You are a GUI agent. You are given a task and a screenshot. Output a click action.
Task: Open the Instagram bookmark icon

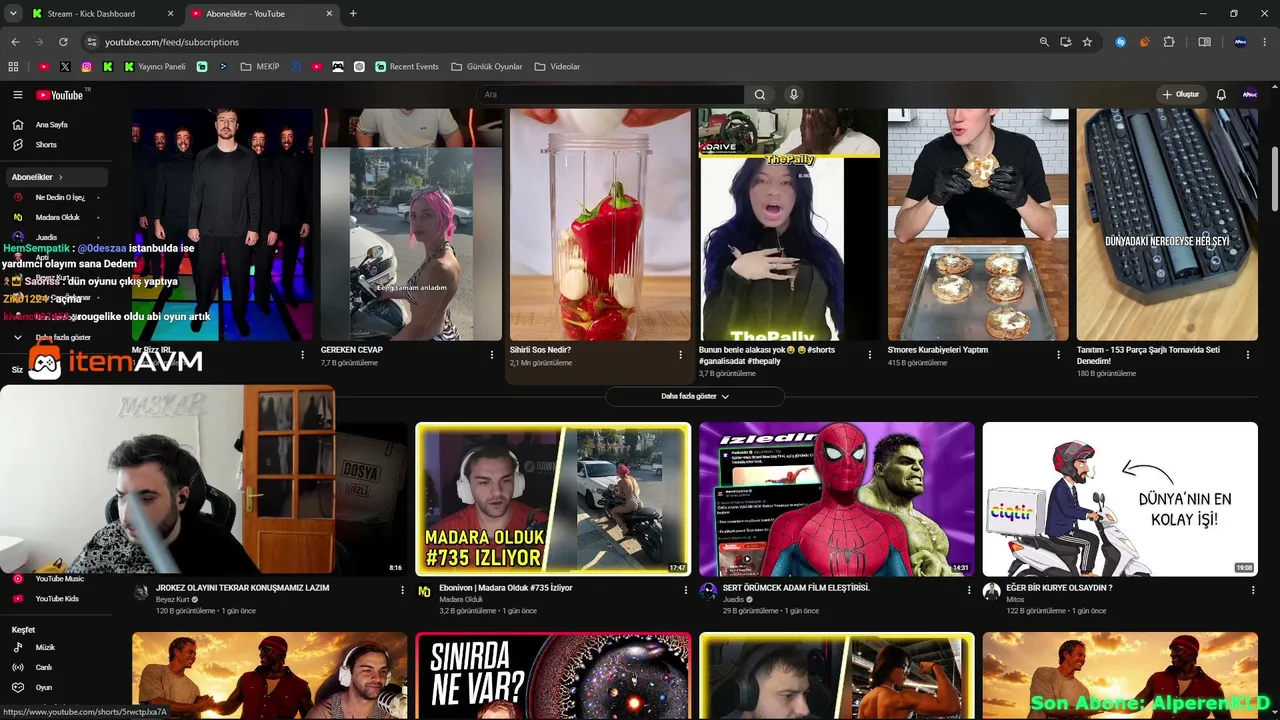[87, 67]
